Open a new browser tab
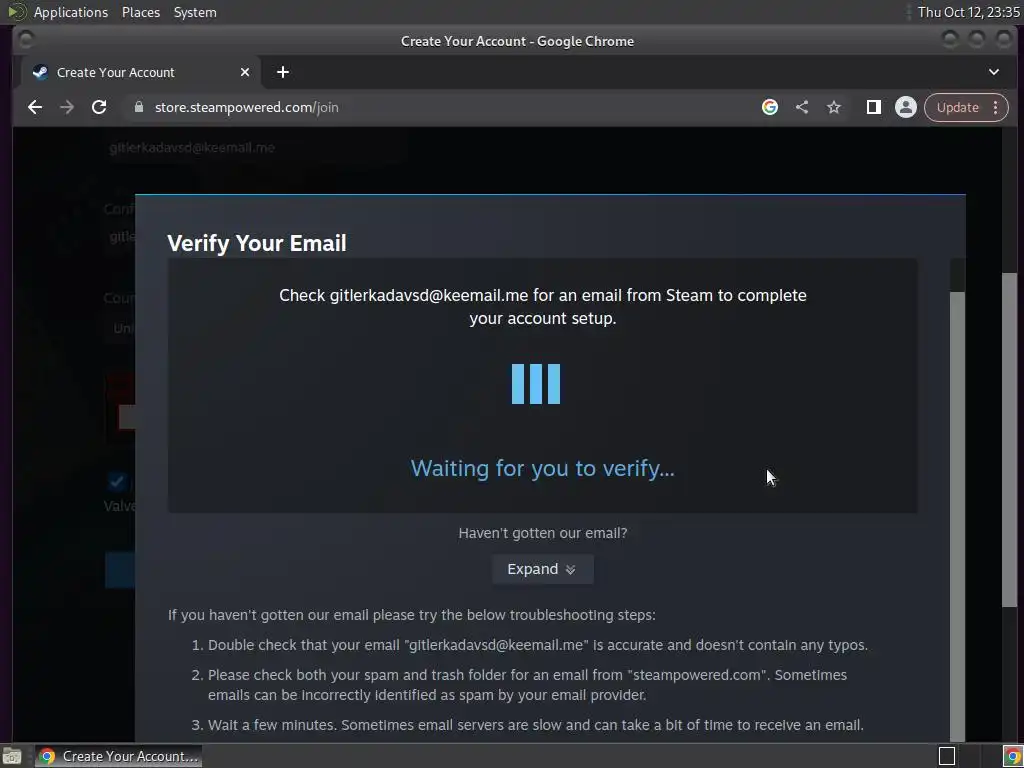Image resolution: width=1024 pixels, height=768 pixels. [x=283, y=72]
